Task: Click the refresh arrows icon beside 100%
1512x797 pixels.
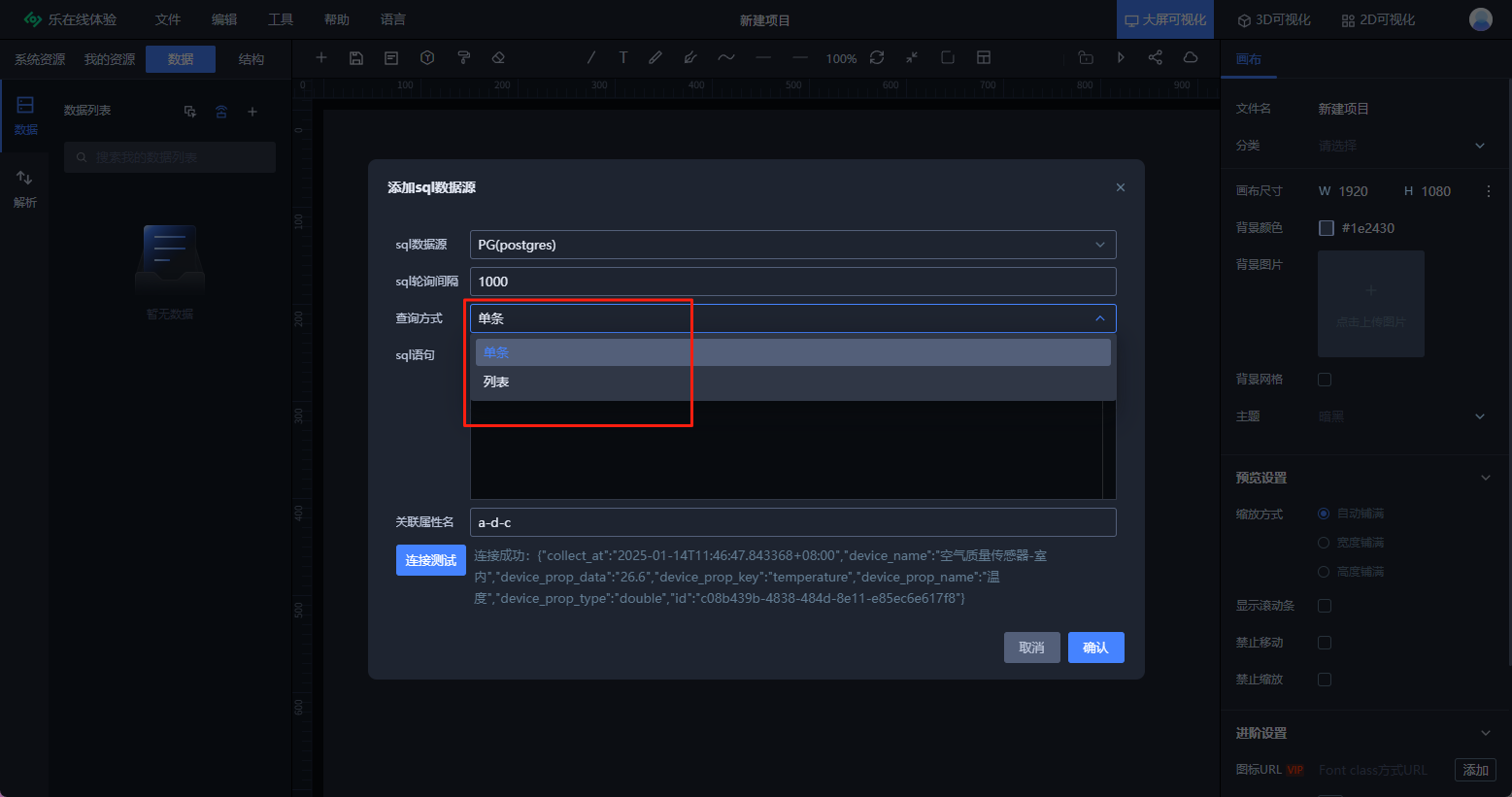Action: [877, 58]
